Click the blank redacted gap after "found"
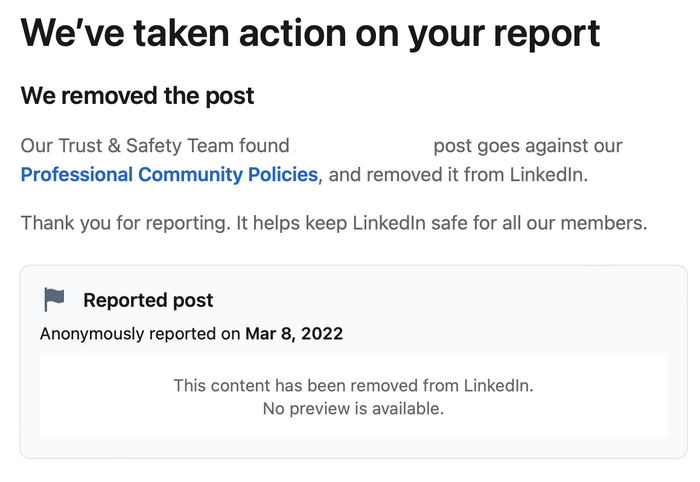700x482 pixels. coord(360,146)
